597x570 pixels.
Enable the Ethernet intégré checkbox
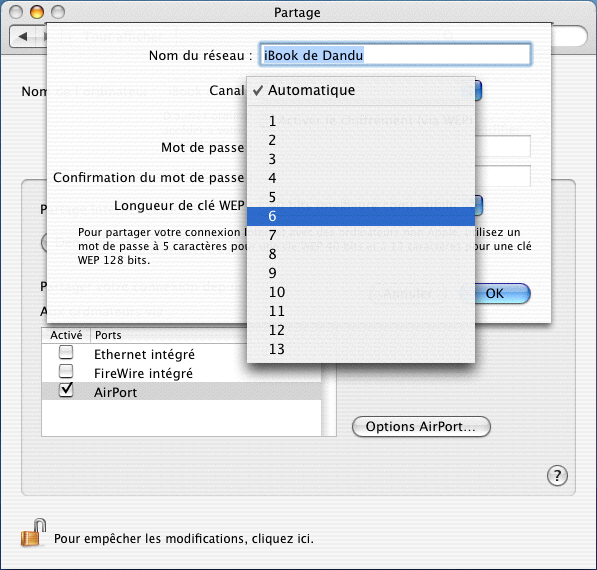[x=66, y=353]
